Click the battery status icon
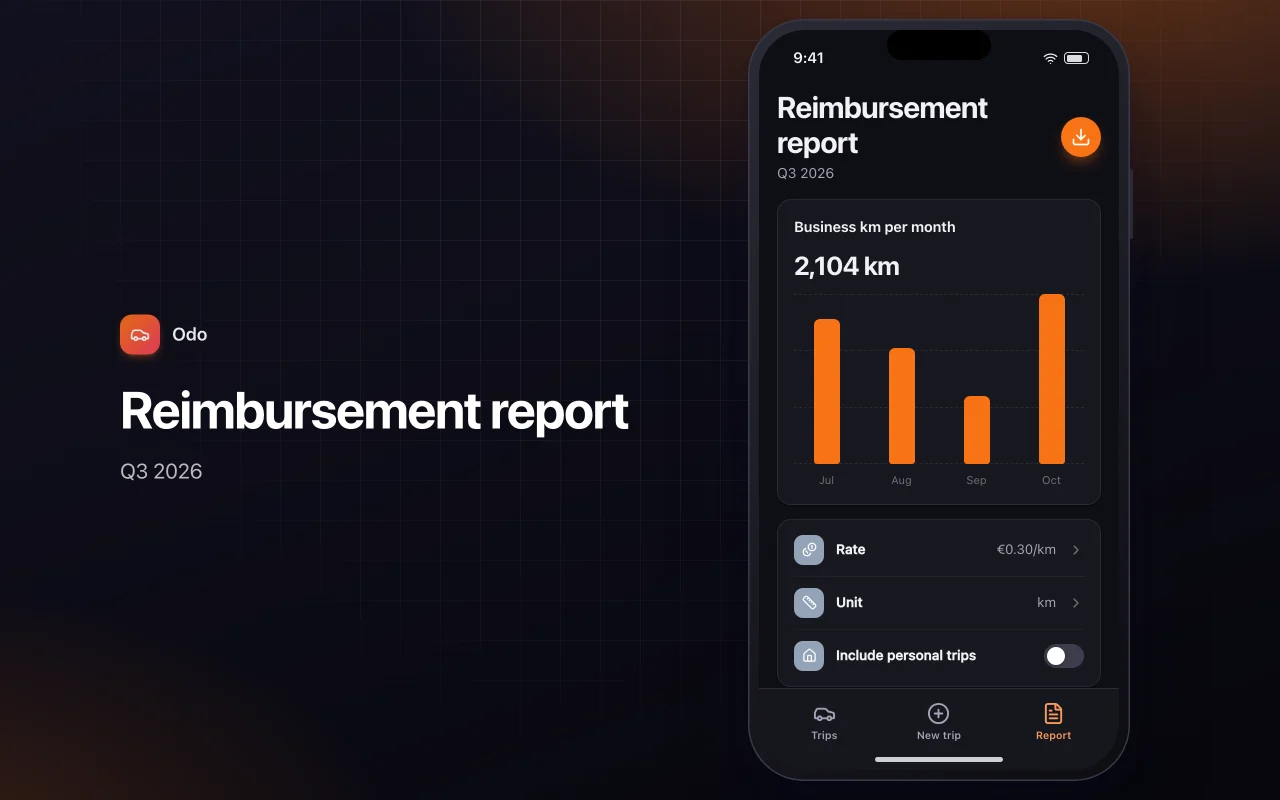The width and height of the screenshot is (1280, 800). tap(1077, 58)
